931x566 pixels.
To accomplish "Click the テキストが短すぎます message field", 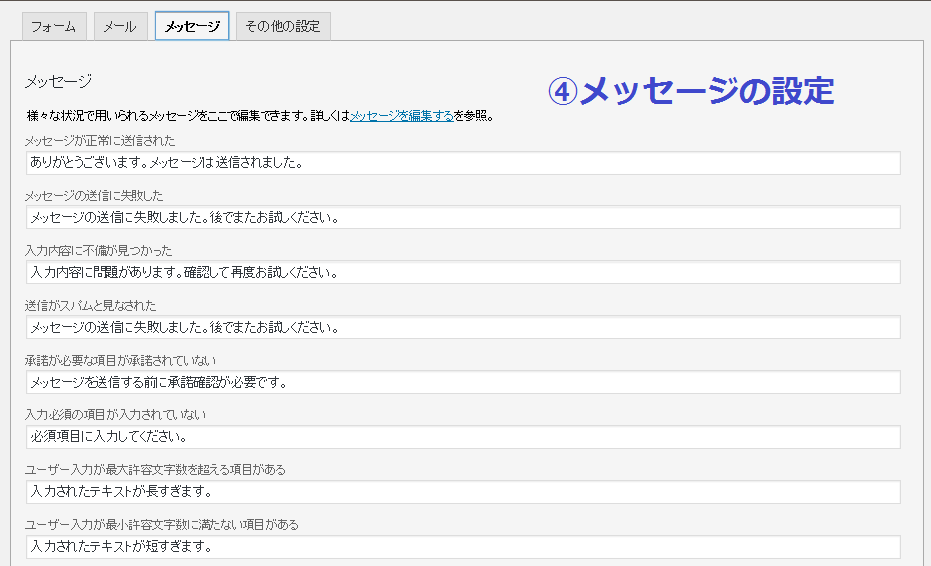I will pos(462,547).
